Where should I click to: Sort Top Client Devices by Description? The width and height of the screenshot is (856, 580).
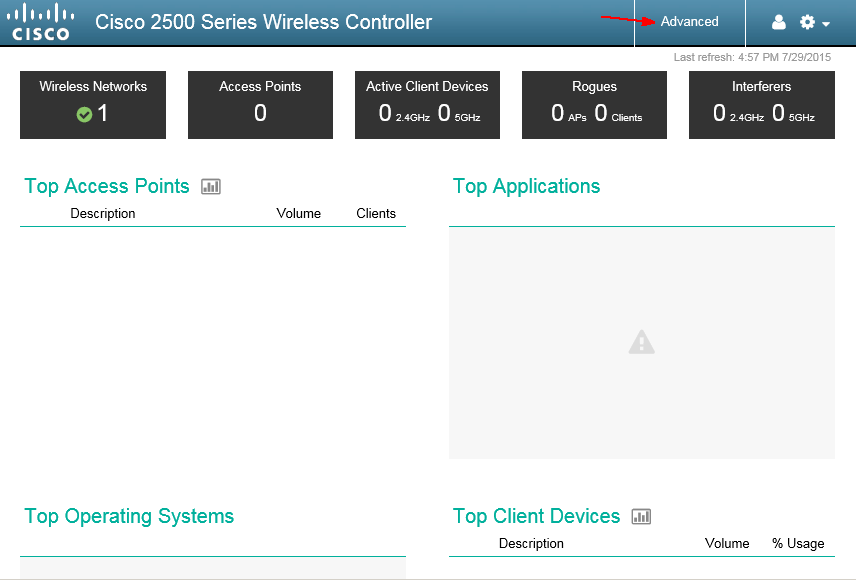[x=531, y=543]
